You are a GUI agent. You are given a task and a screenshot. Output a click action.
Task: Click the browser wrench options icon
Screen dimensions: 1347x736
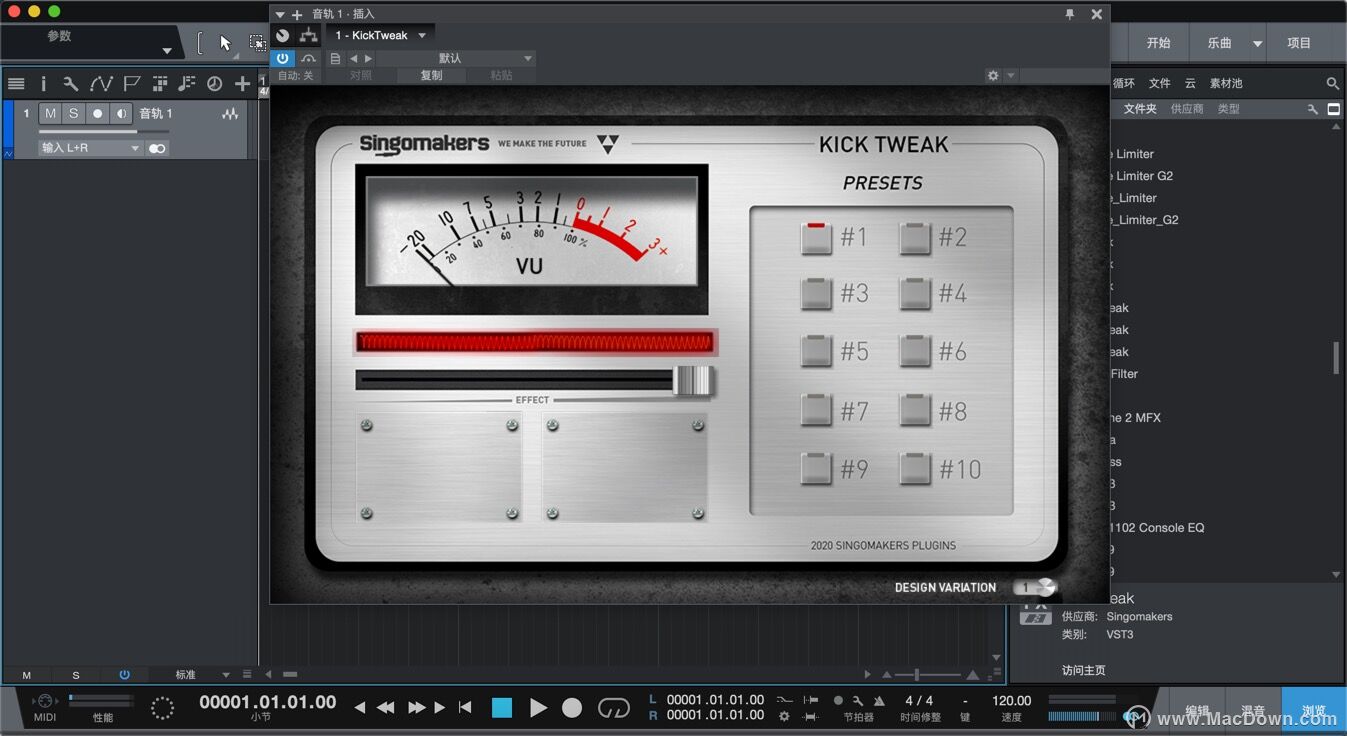point(1313,109)
